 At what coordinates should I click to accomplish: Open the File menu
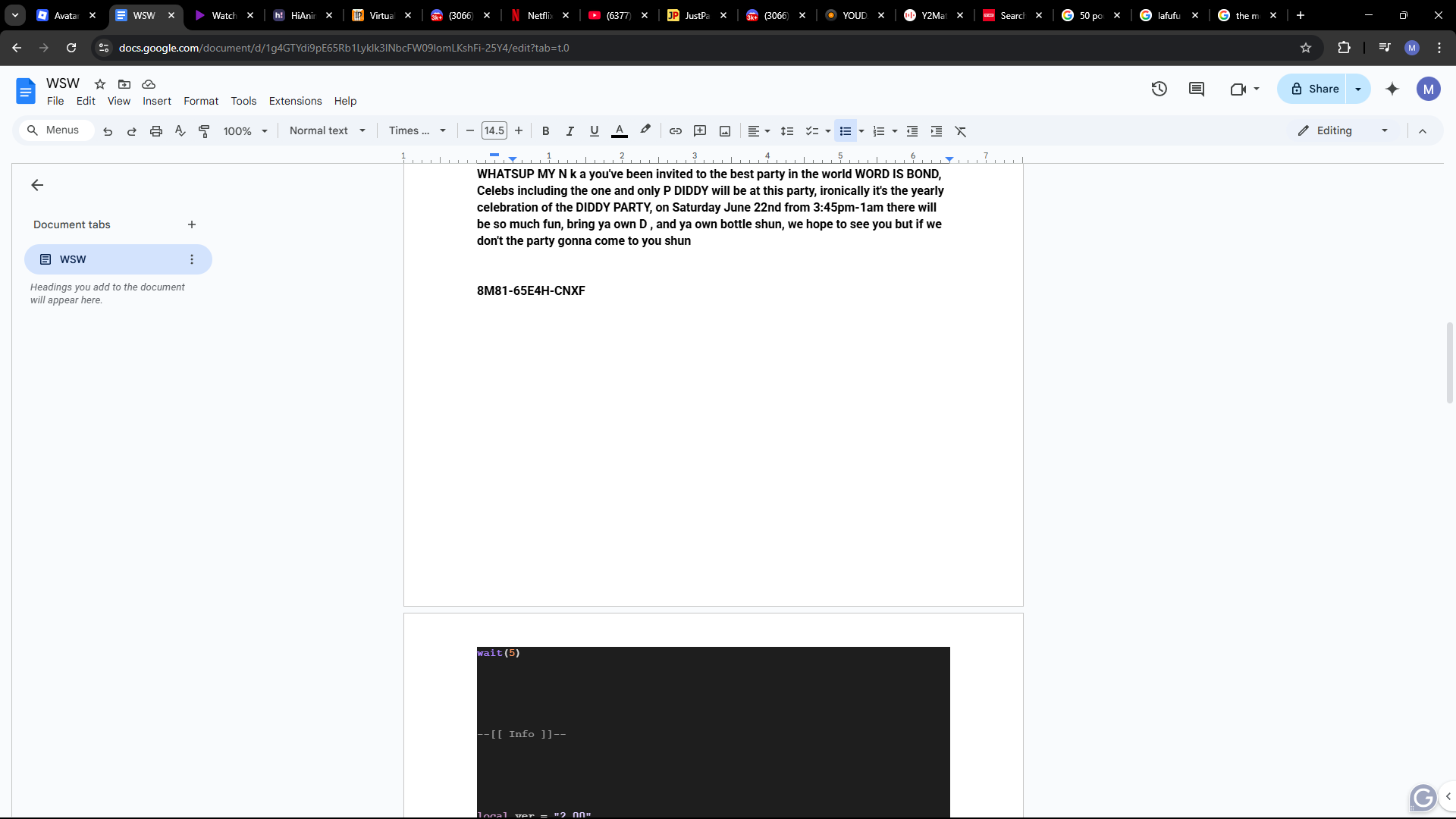(55, 101)
